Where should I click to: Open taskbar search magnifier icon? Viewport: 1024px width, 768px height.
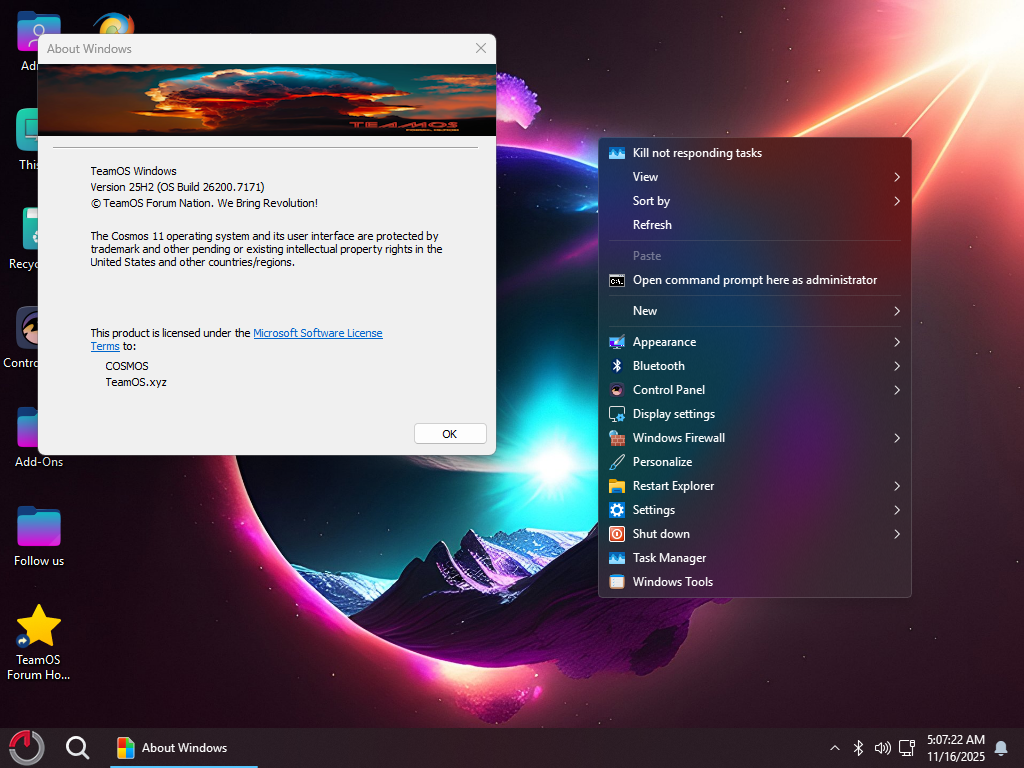[77, 747]
